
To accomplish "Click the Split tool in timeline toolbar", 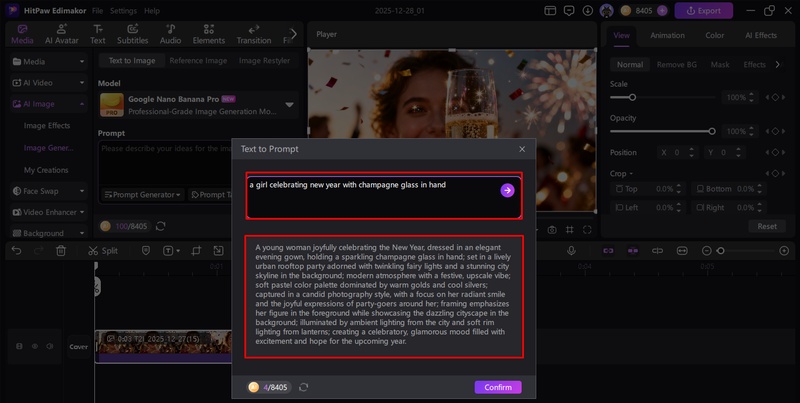I will (102, 251).
